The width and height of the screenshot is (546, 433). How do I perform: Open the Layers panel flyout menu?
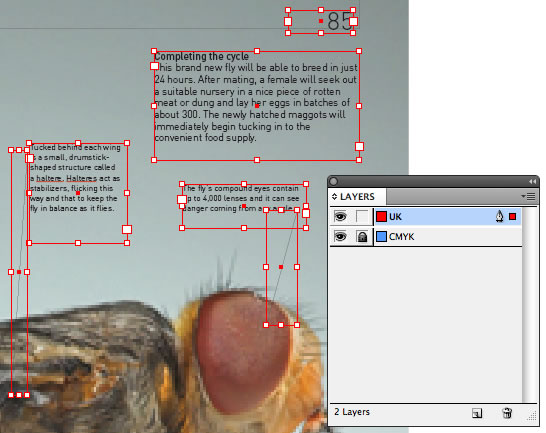coord(529,196)
